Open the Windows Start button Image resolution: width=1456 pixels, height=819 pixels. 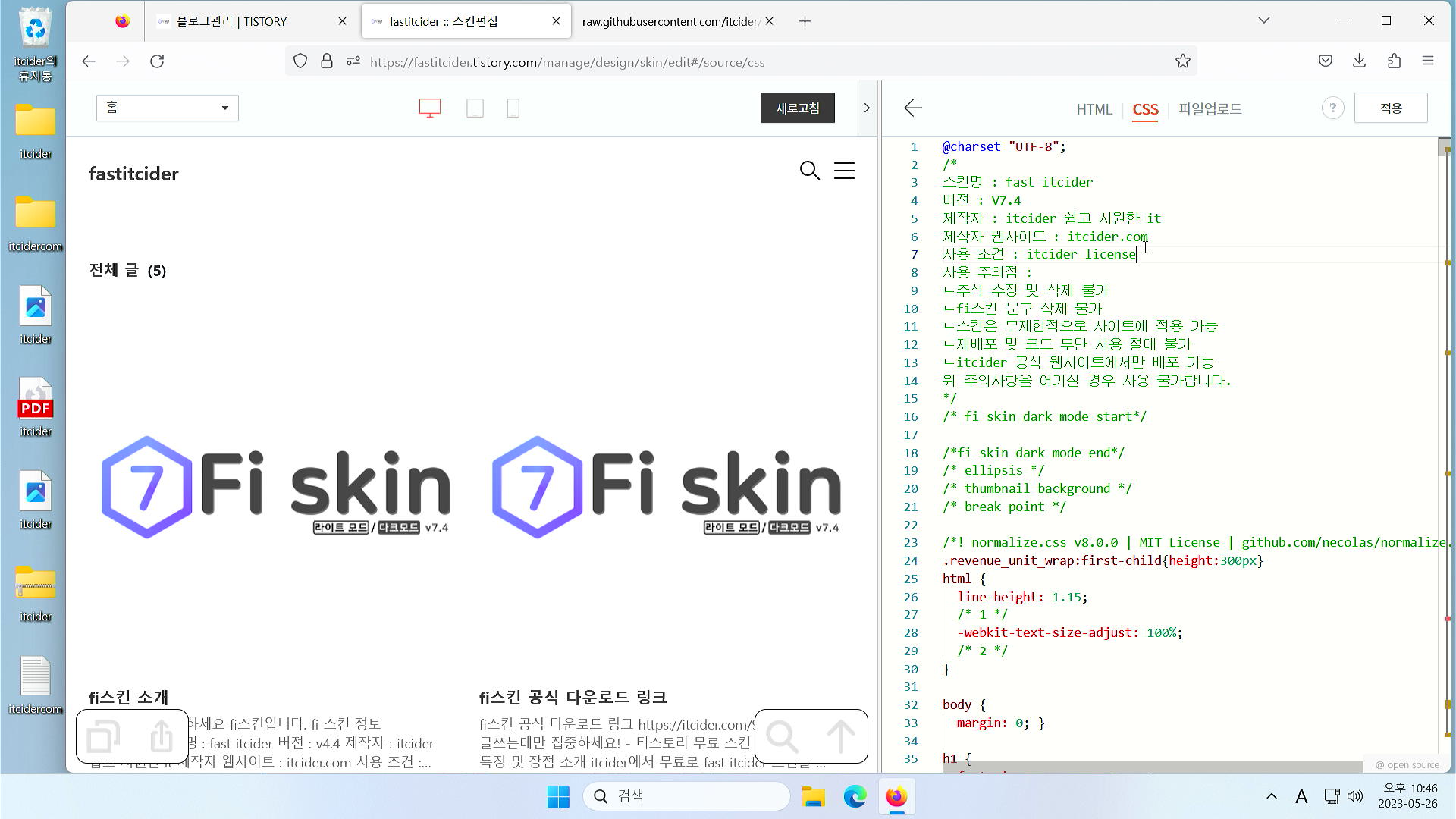pyautogui.click(x=559, y=797)
